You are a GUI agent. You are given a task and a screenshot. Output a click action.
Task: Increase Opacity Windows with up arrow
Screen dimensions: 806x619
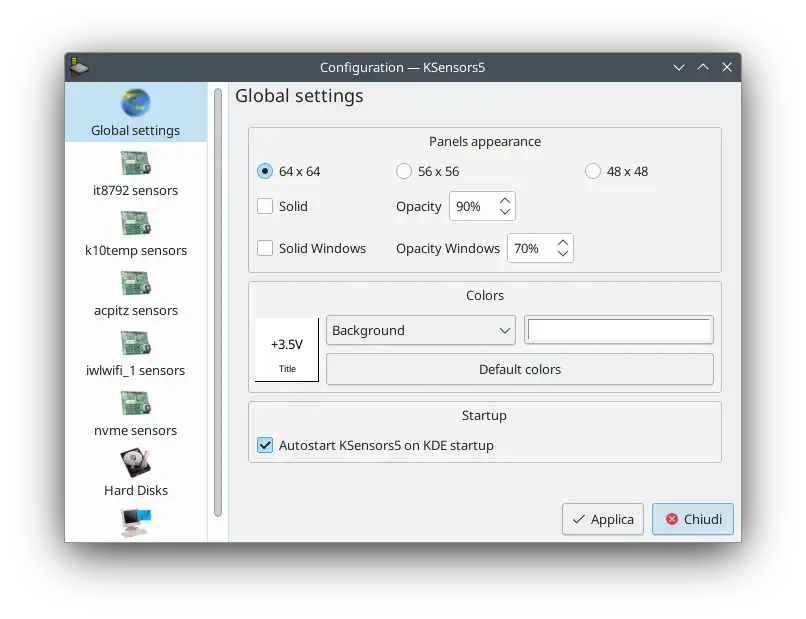(563, 243)
